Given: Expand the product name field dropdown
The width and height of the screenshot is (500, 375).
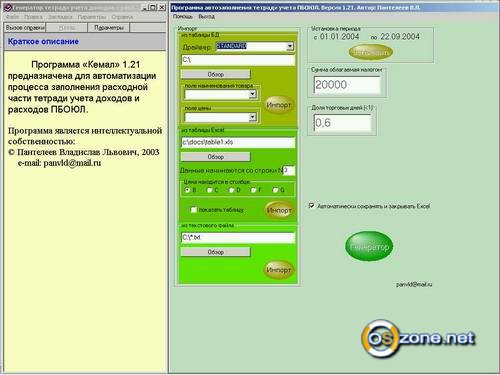Looking at the screenshot, I should pyautogui.click(x=252, y=95).
